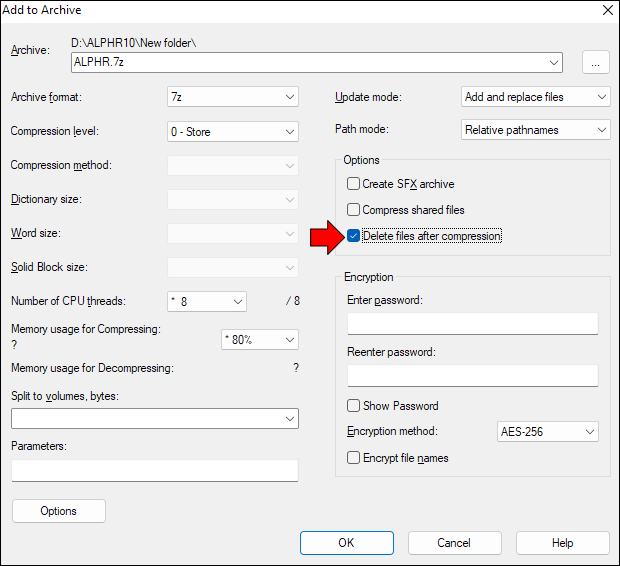This screenshot has height=566, width=620.
Task: Expand the archive name ALPHR.7z dropdown arrow
Action: (554, 62)
